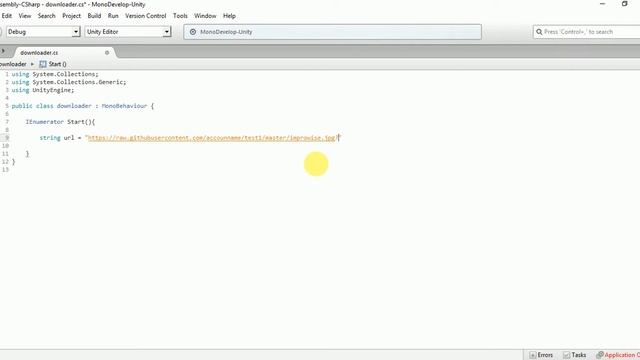
Task: Open the downloader class breadcrumb
Action: pos(13,64)
